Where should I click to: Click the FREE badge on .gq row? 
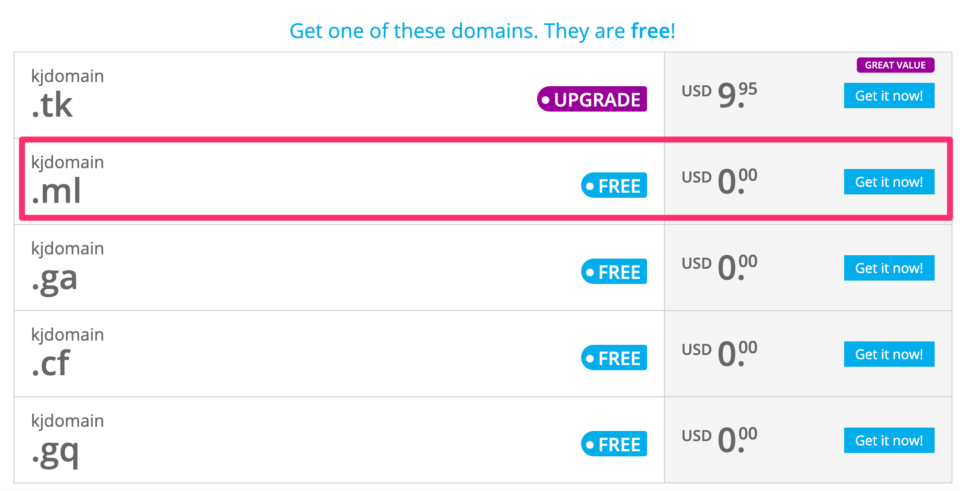tap(614, 443)
